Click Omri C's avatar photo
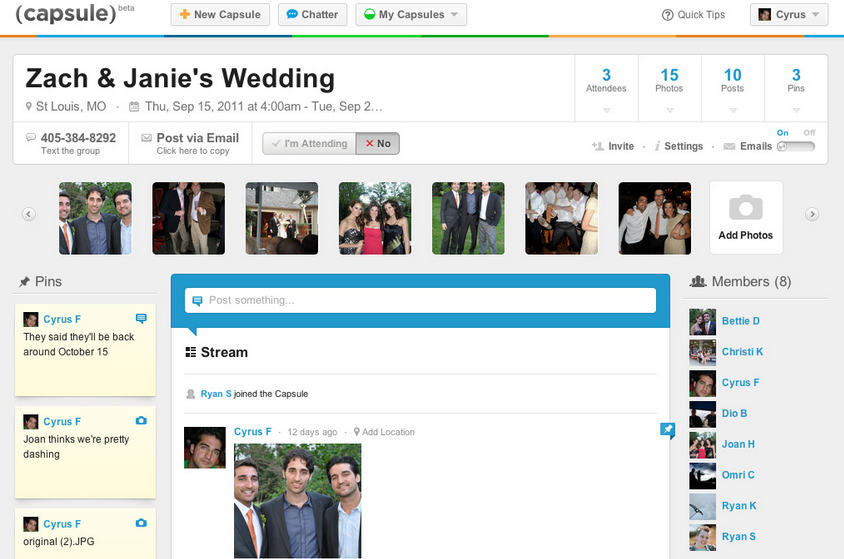 click(x=703, y=476)
